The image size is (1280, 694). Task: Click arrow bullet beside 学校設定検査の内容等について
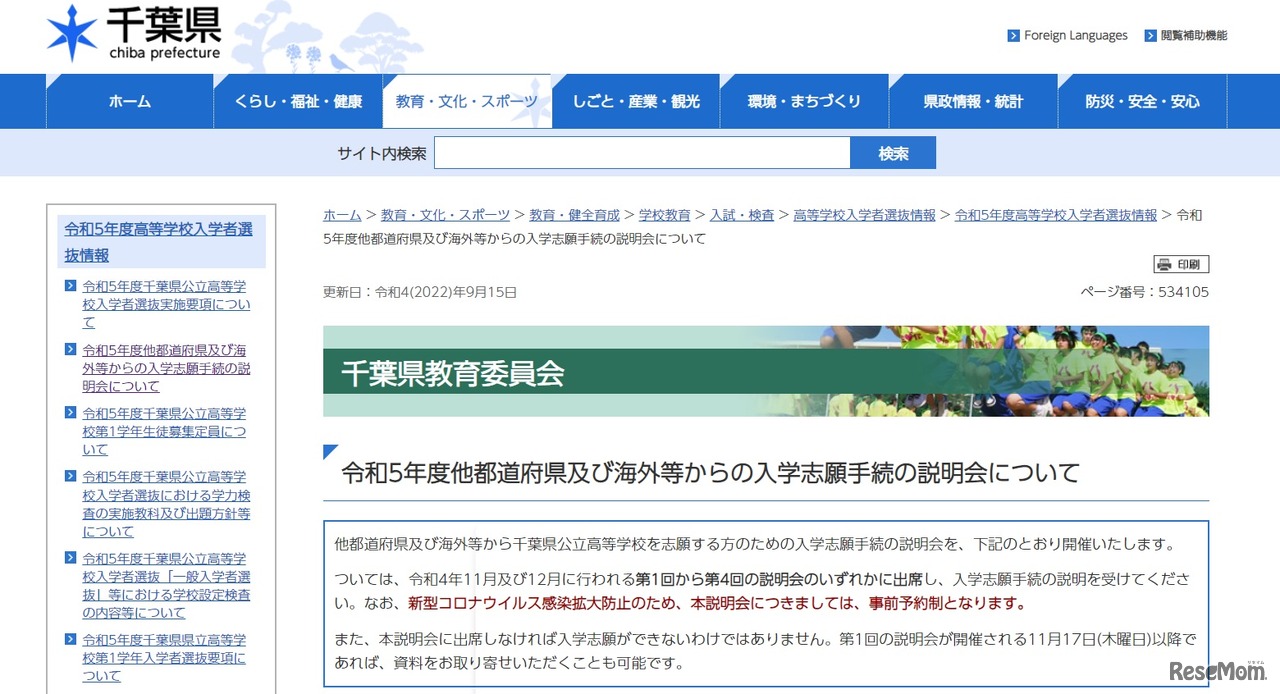[x=70, y=558]
